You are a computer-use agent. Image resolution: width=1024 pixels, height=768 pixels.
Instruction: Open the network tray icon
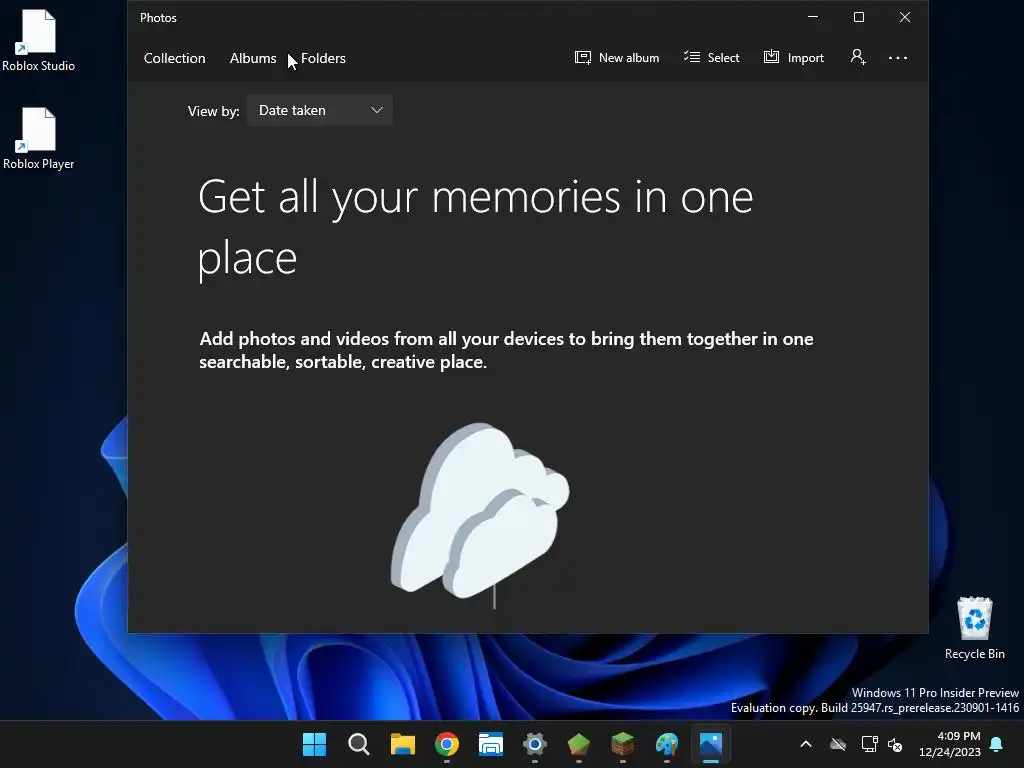[869, 744]
